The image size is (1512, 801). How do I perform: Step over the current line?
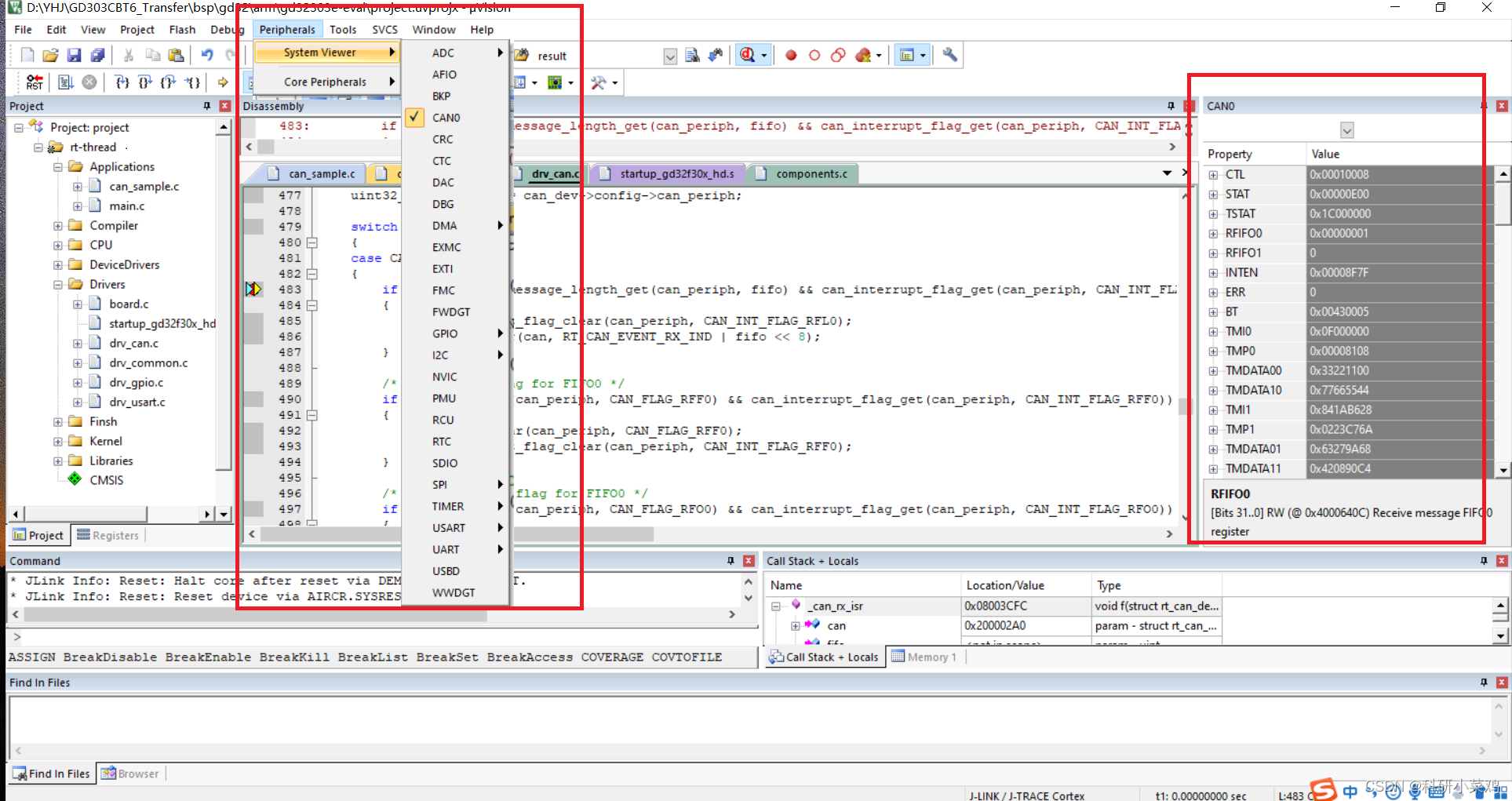145,82
